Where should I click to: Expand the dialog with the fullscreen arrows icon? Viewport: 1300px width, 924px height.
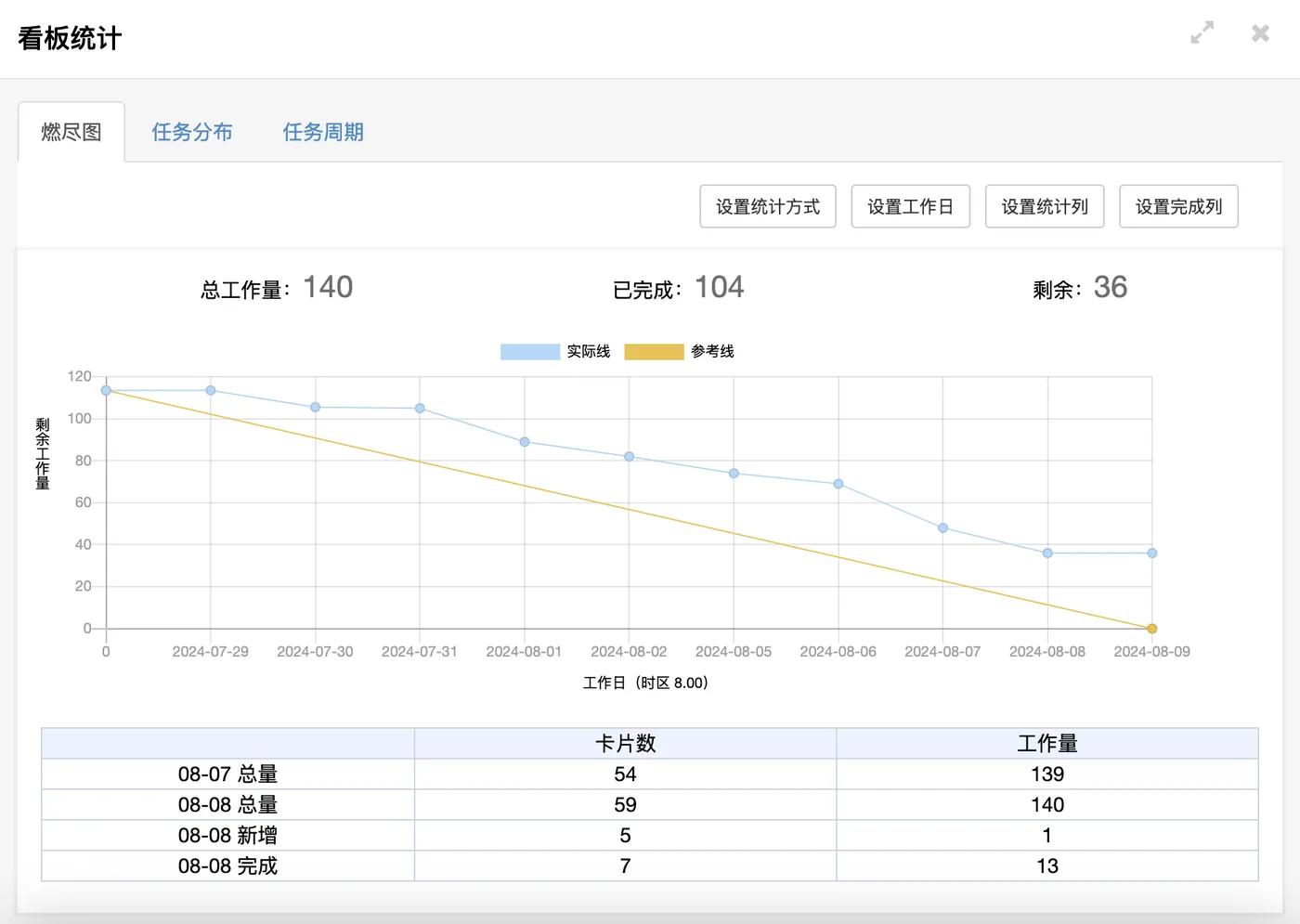[x=1202, y=33]
